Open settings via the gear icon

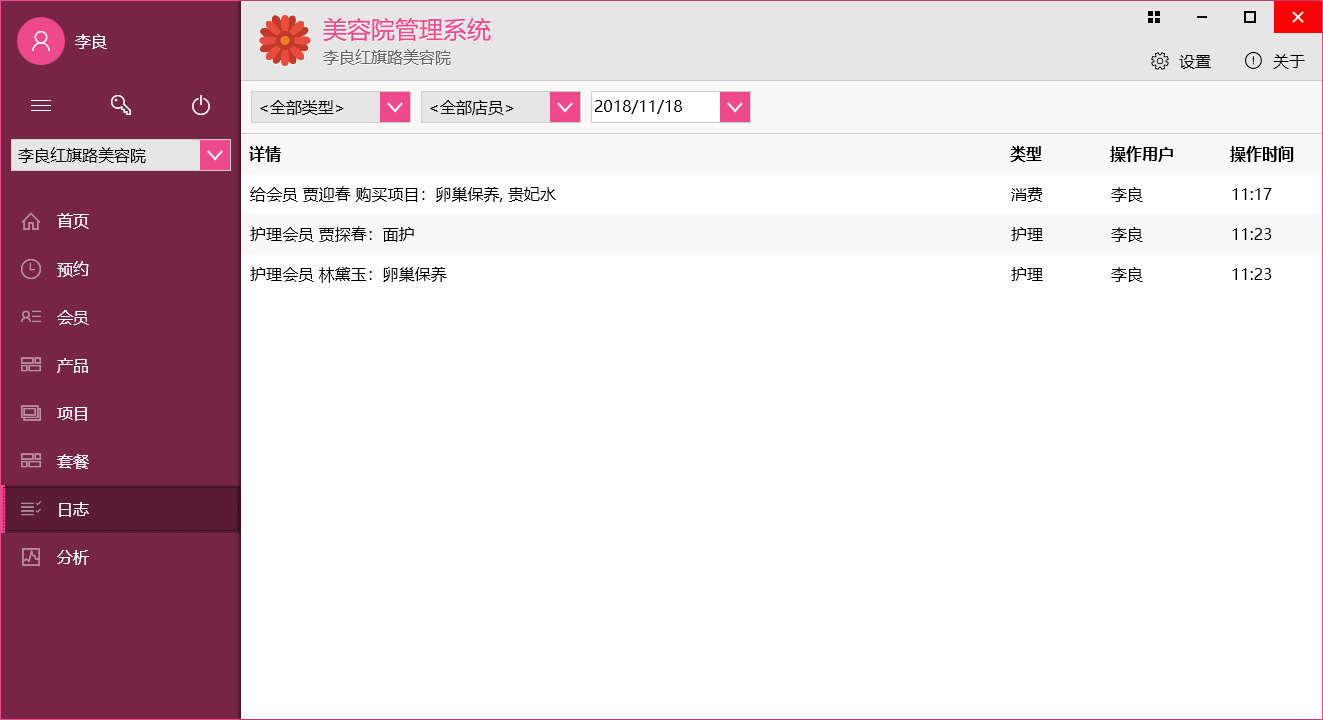1160,61
